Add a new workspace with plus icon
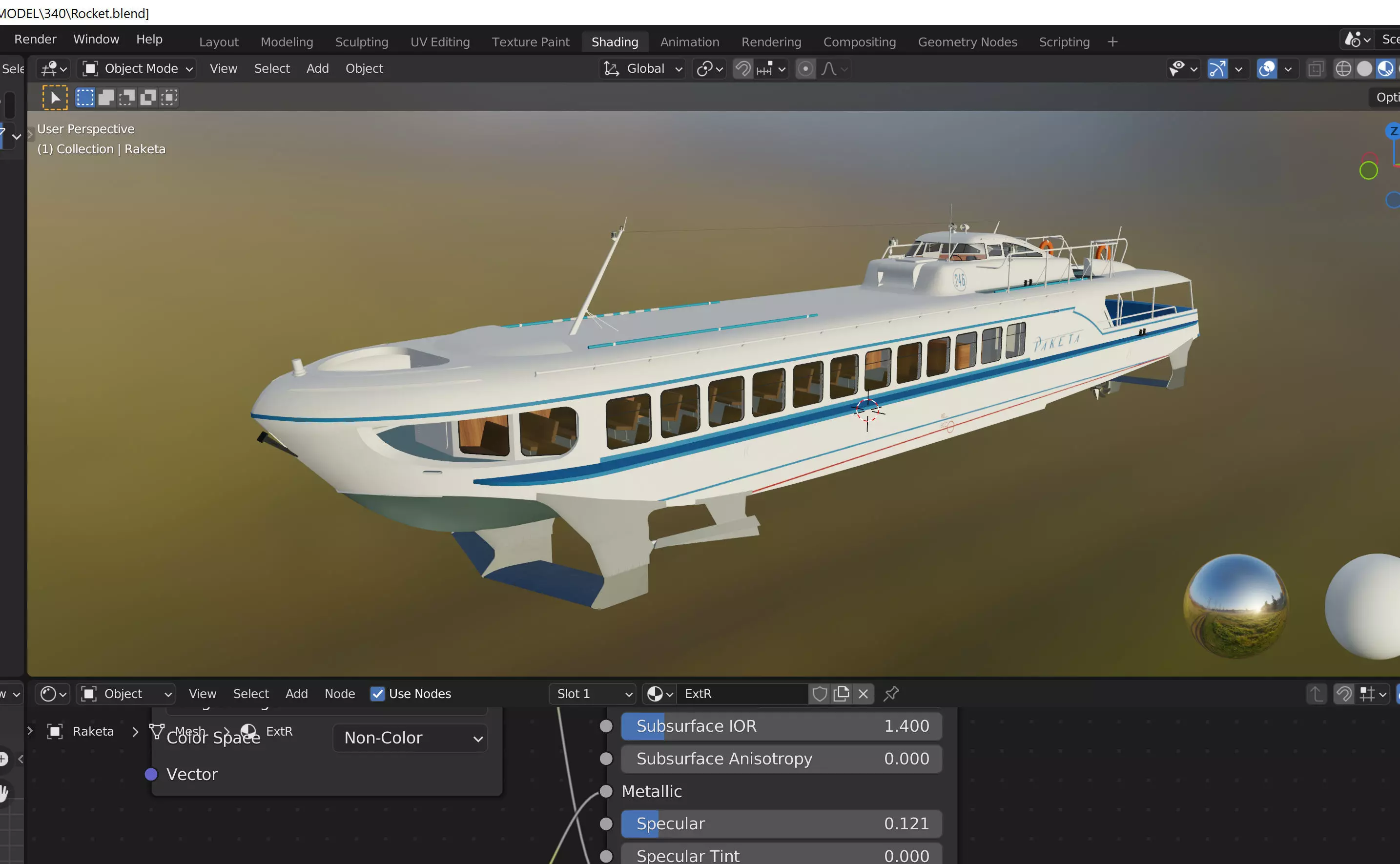Image resolution: width=1400 pixels, height=864 pixels. tap(1112, 42)
